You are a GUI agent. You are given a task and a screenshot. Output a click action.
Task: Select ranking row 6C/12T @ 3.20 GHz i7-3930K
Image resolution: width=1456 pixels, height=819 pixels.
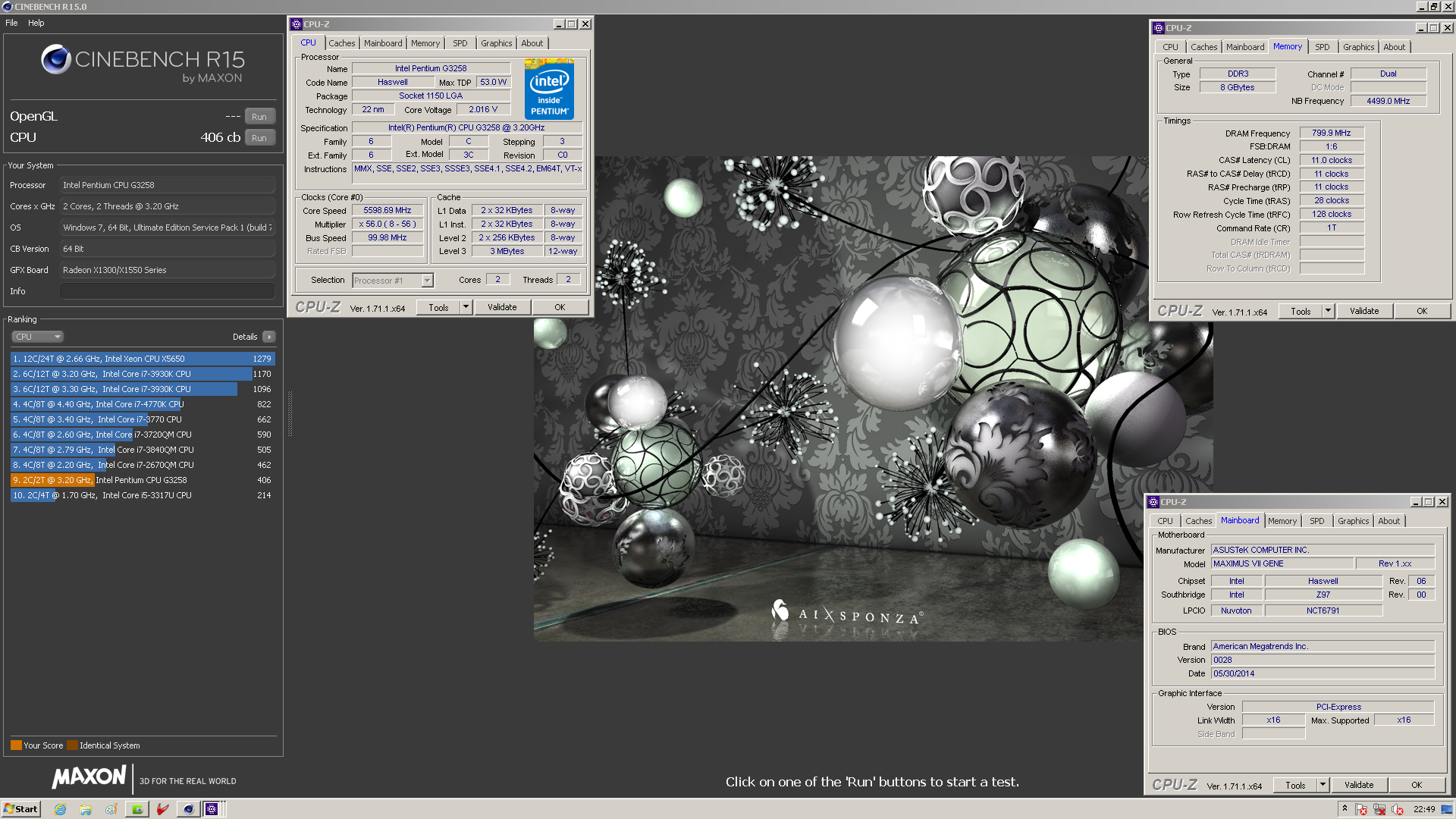point(143,374)
